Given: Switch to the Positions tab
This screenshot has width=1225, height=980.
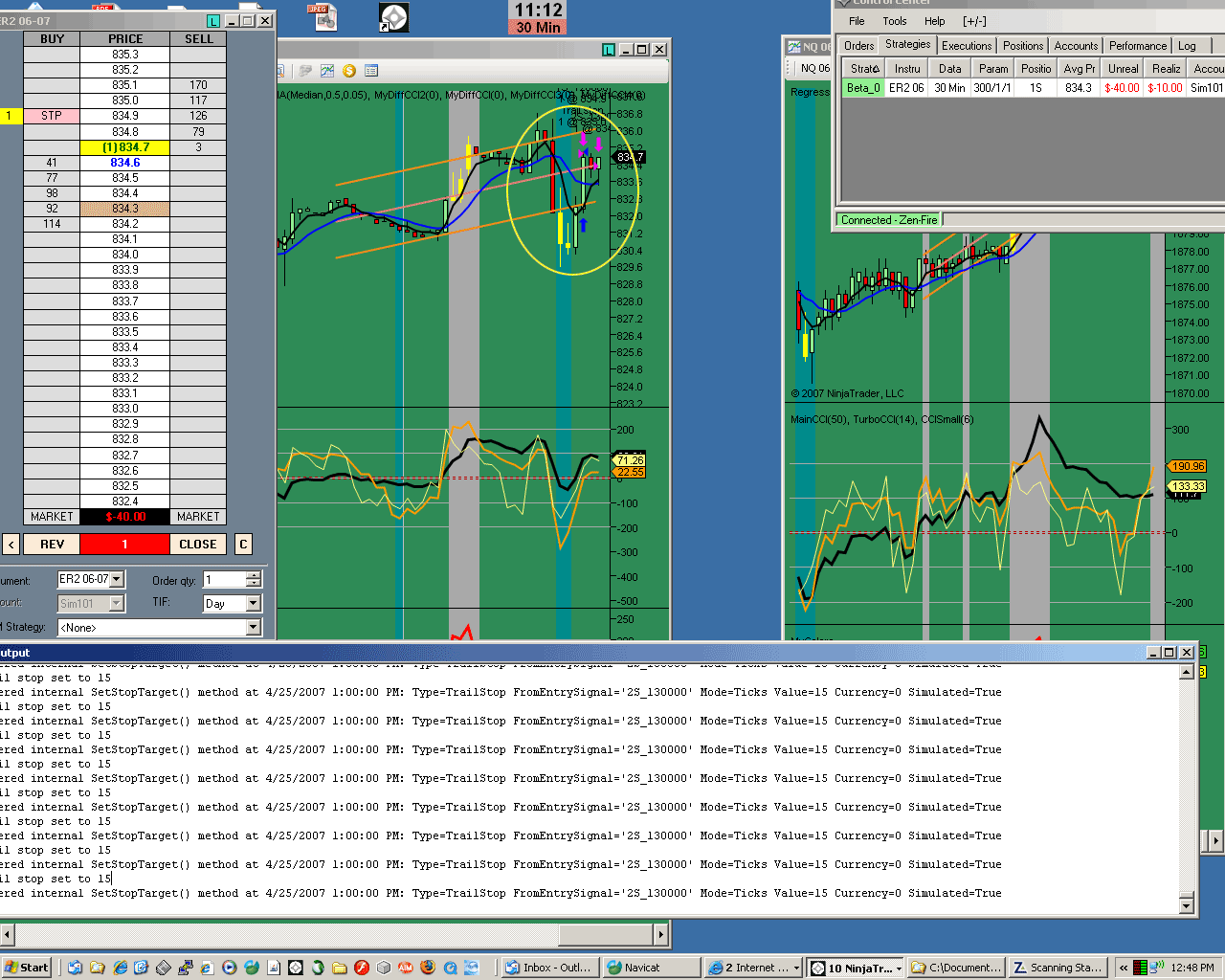Looking at the screenshot, I should point(1023,46).
